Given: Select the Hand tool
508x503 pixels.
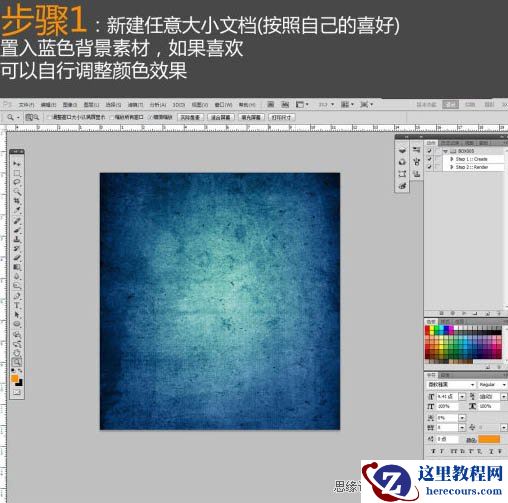Looking at the screenshot, I should pos(17,353).
